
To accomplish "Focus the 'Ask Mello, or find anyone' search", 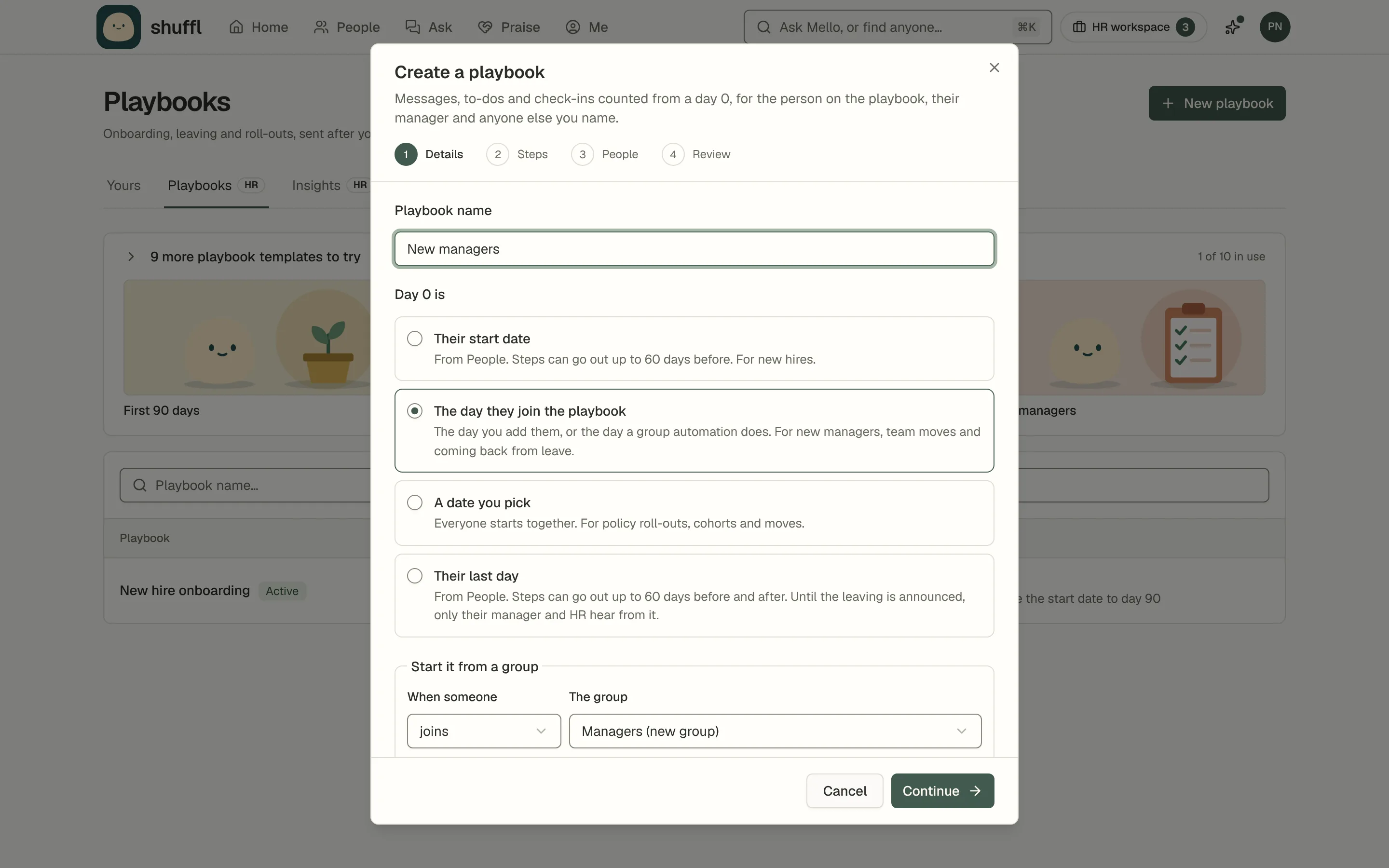I will pyautogui.click(x=897, y=27).
